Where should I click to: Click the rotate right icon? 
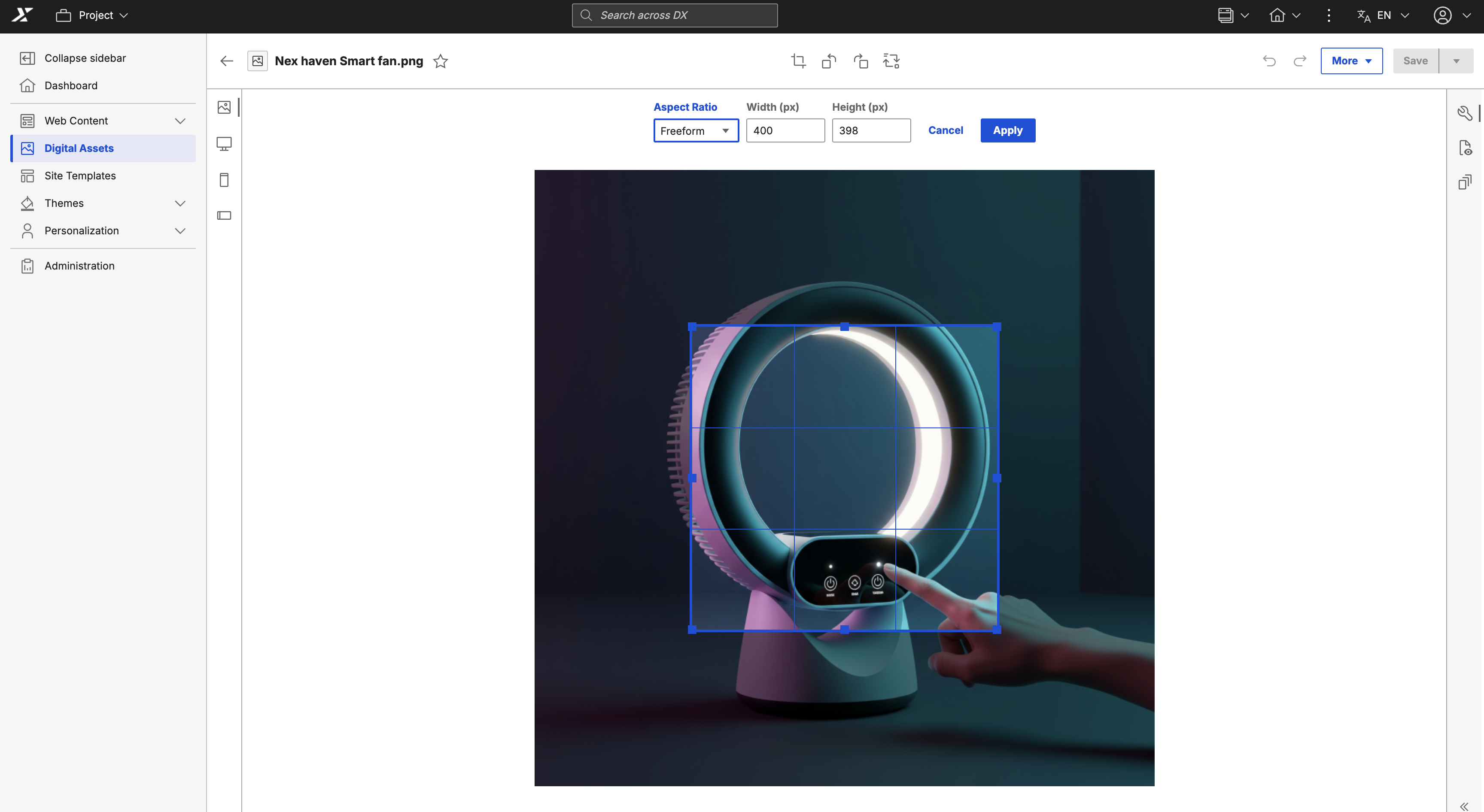click(x=860, y=61)
